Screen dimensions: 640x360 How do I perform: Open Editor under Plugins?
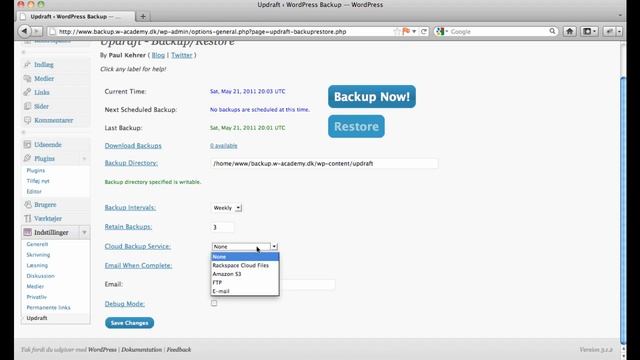click(34, 191)
